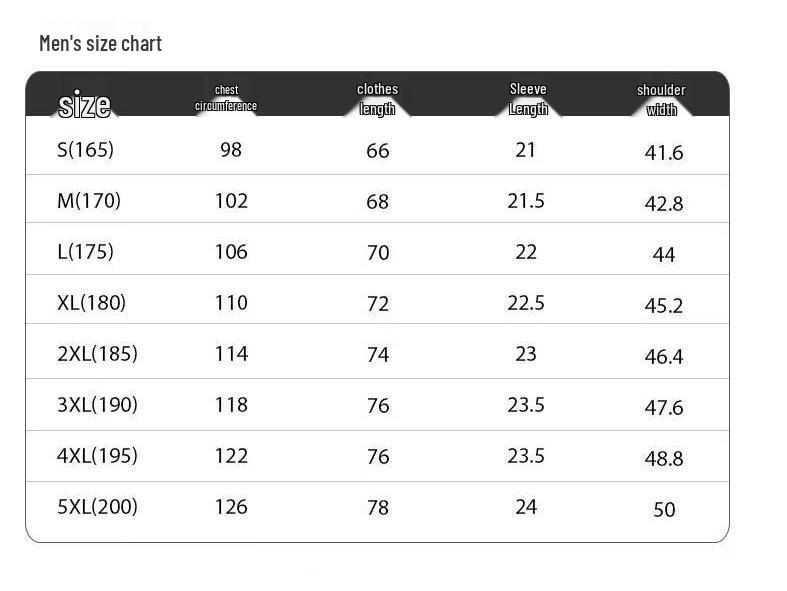Click the XL(180) size label

(91, 303)
